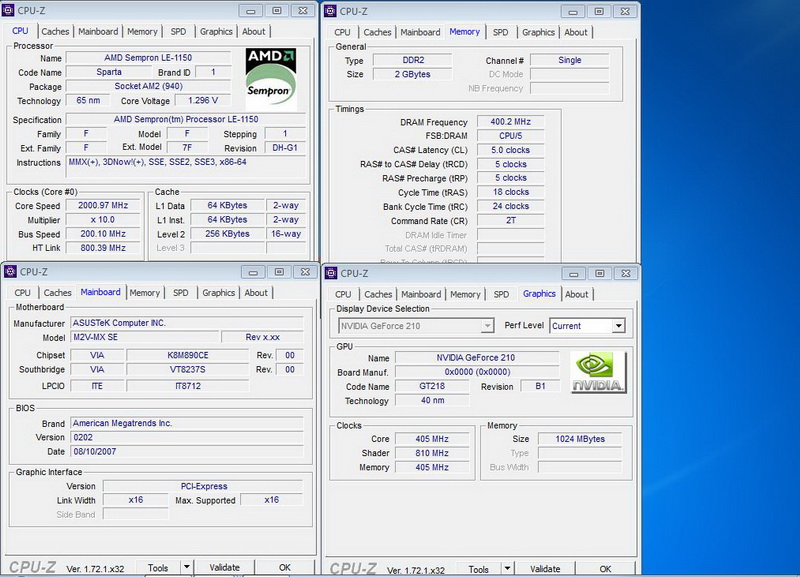Close the Graphics CPU-Z window
The height and width of the screenshot is (577, 800).
[626, 273]
